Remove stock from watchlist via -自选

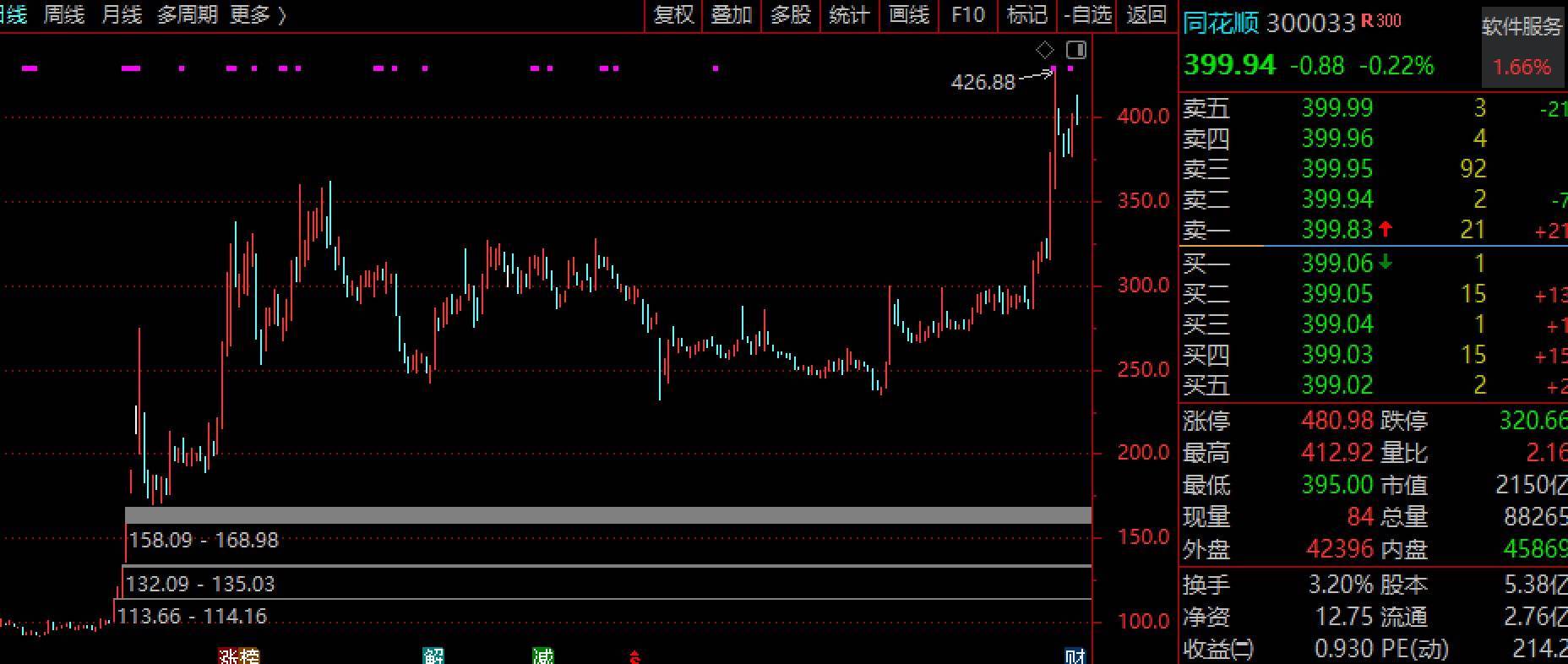tap(1087, 15)
